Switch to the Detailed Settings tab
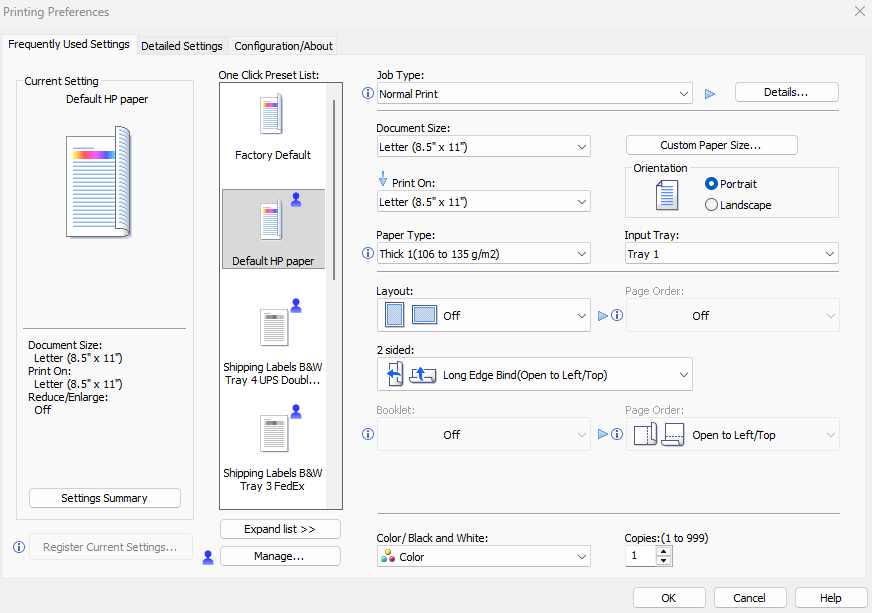 point(182,45)
